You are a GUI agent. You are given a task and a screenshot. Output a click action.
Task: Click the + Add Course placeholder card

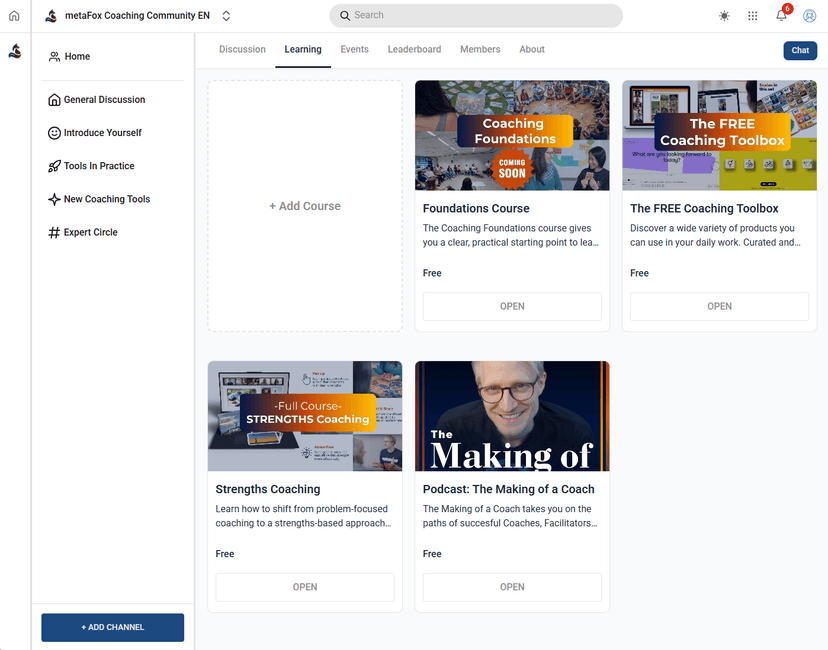tap(305, 206)
